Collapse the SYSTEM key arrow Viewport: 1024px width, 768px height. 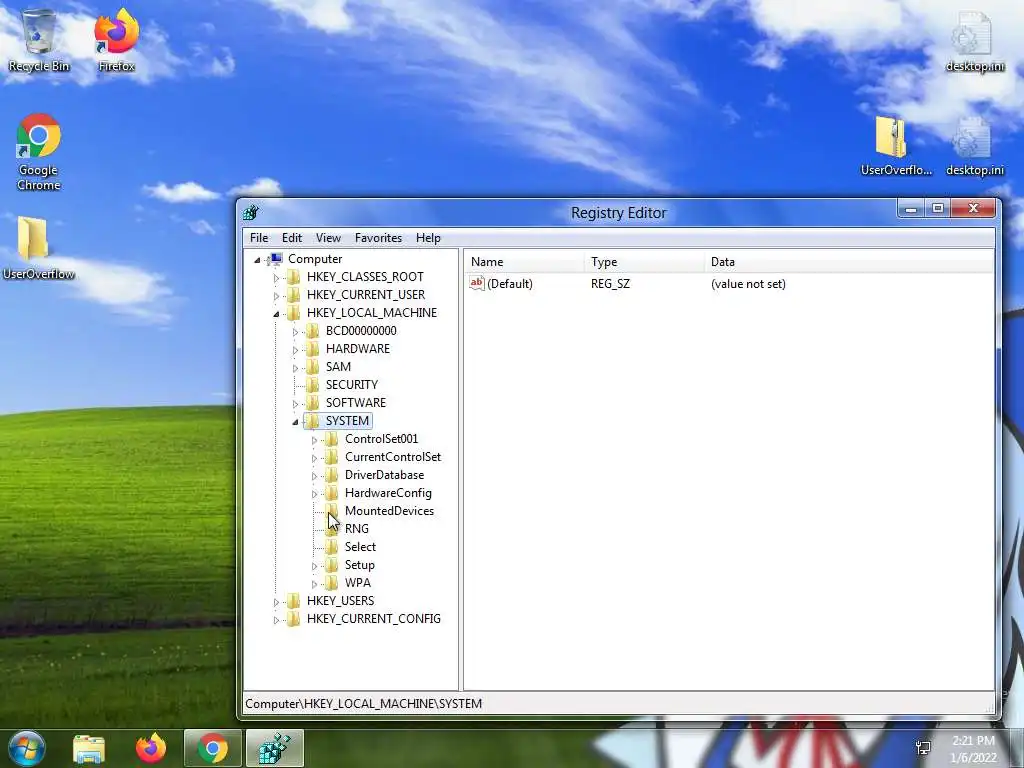(295, 422)
